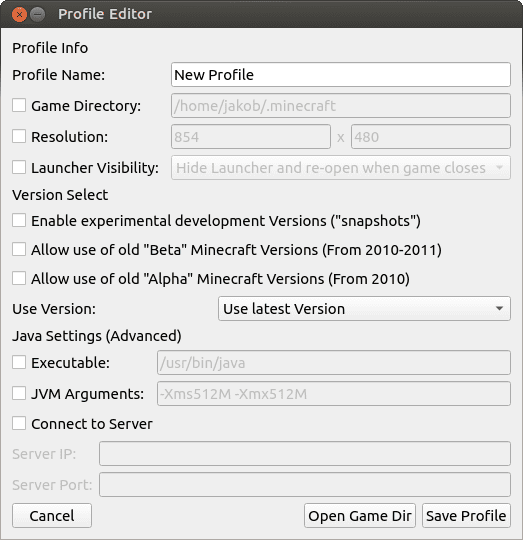Allow old Alpha Minecraft versions

(19, 278)
